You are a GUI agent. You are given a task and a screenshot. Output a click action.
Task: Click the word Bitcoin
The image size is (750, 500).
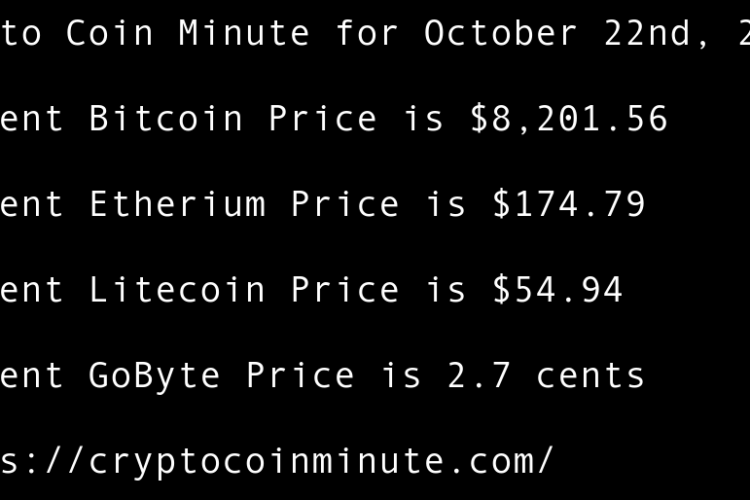pyautogui.click(x=166, y=119)
